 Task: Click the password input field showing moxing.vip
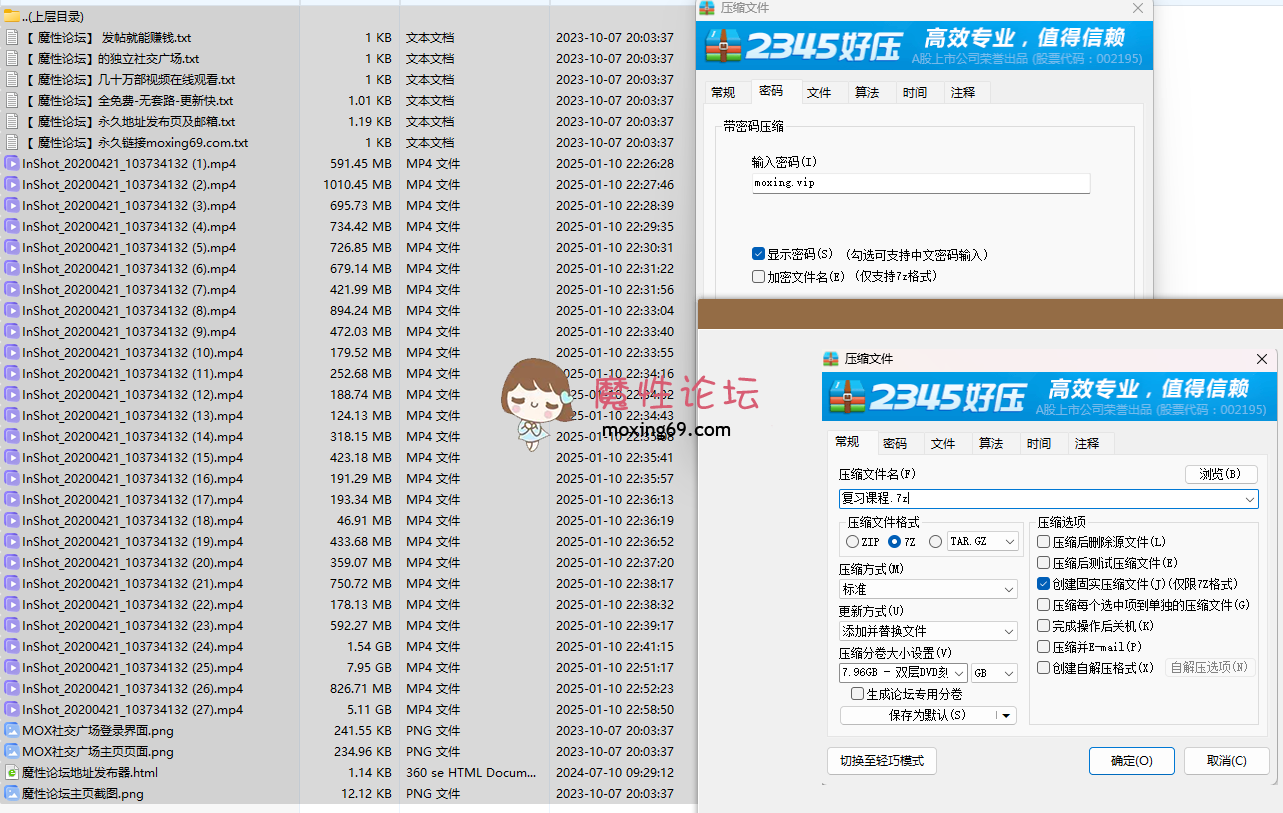coord(920,183)
